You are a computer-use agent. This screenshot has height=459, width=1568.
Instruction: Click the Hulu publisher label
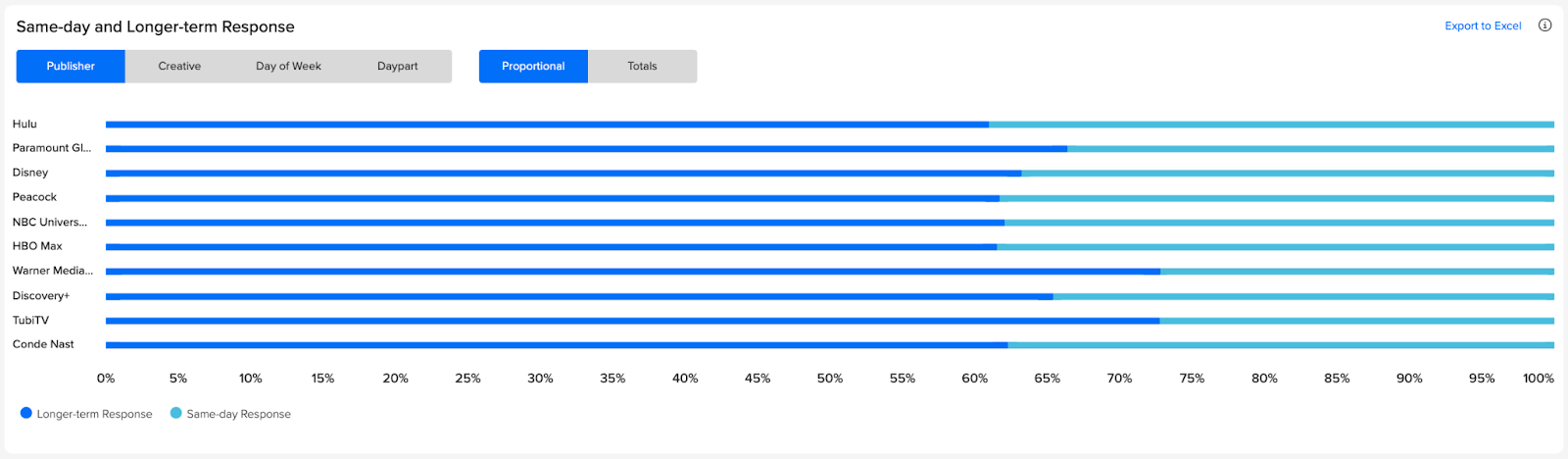click(24, 124)
